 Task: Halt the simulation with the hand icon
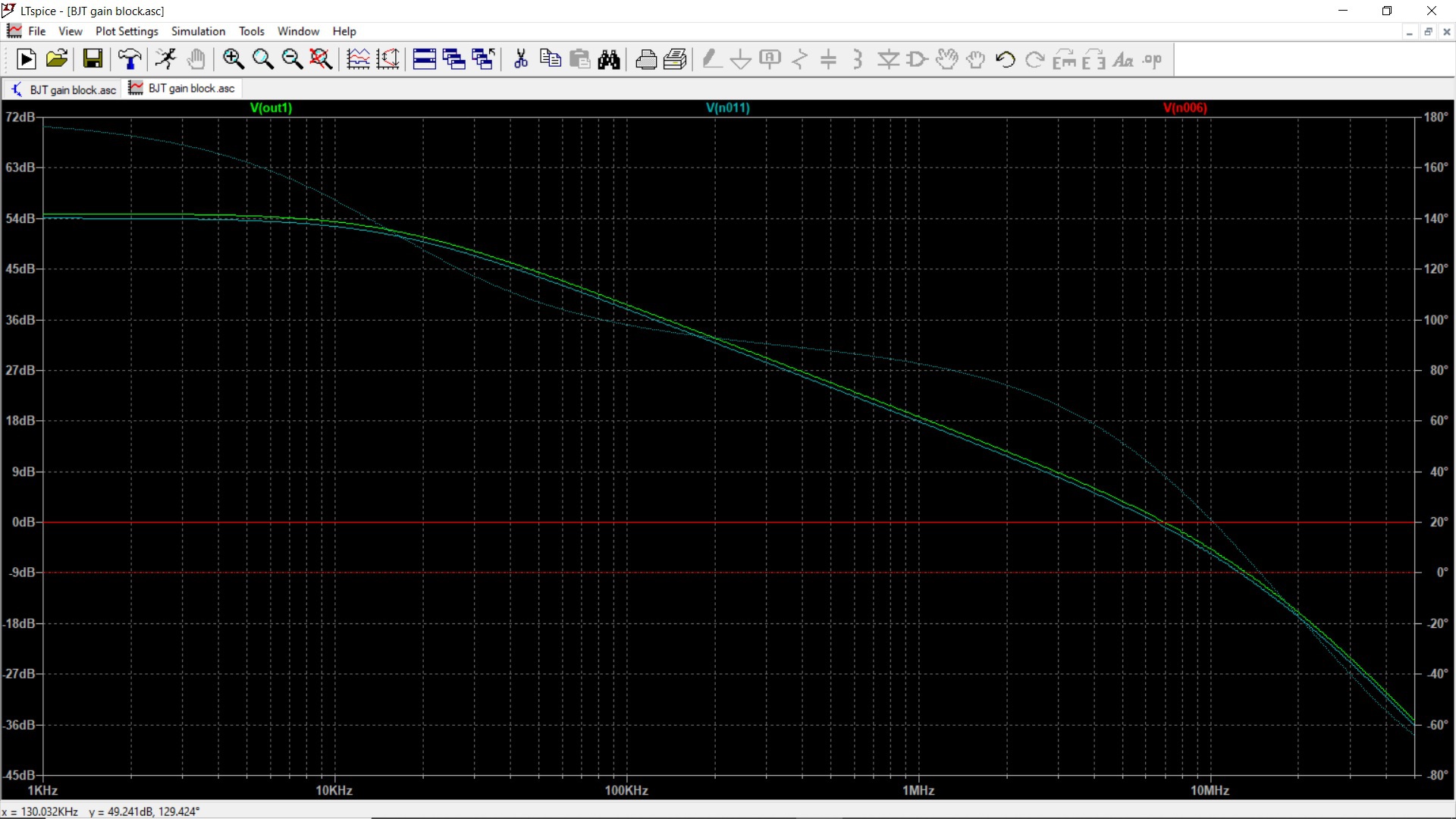pos(196,59)
